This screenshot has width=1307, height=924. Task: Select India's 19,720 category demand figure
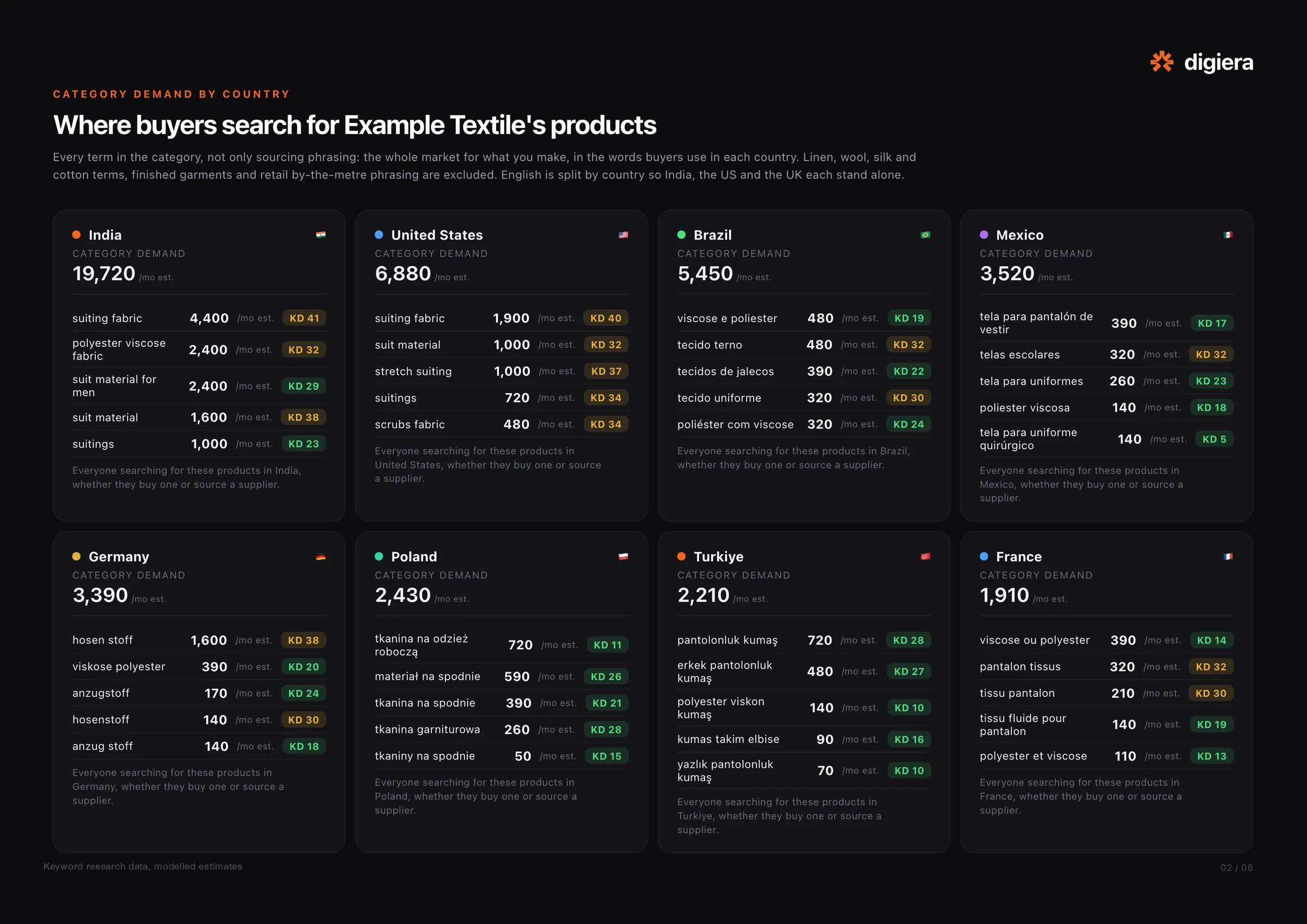tap(103, 274)
